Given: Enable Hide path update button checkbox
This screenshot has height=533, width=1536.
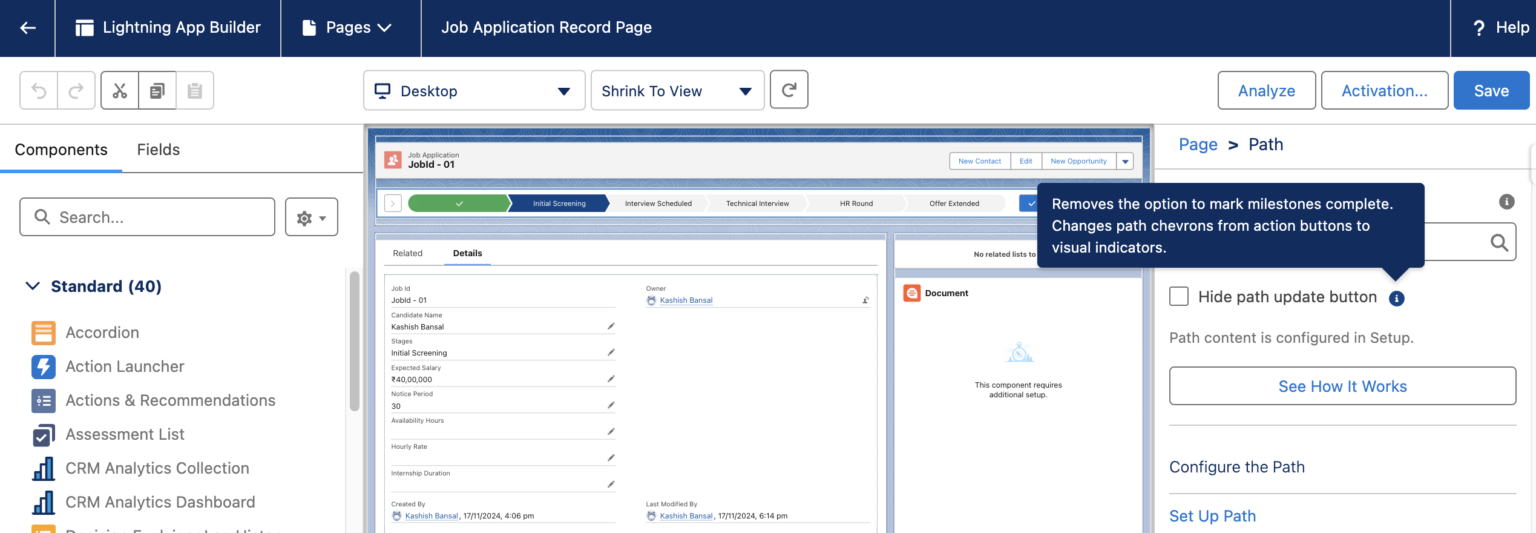Looking at the screenshot, I should pyautogui.click(x=1179, y=296).
